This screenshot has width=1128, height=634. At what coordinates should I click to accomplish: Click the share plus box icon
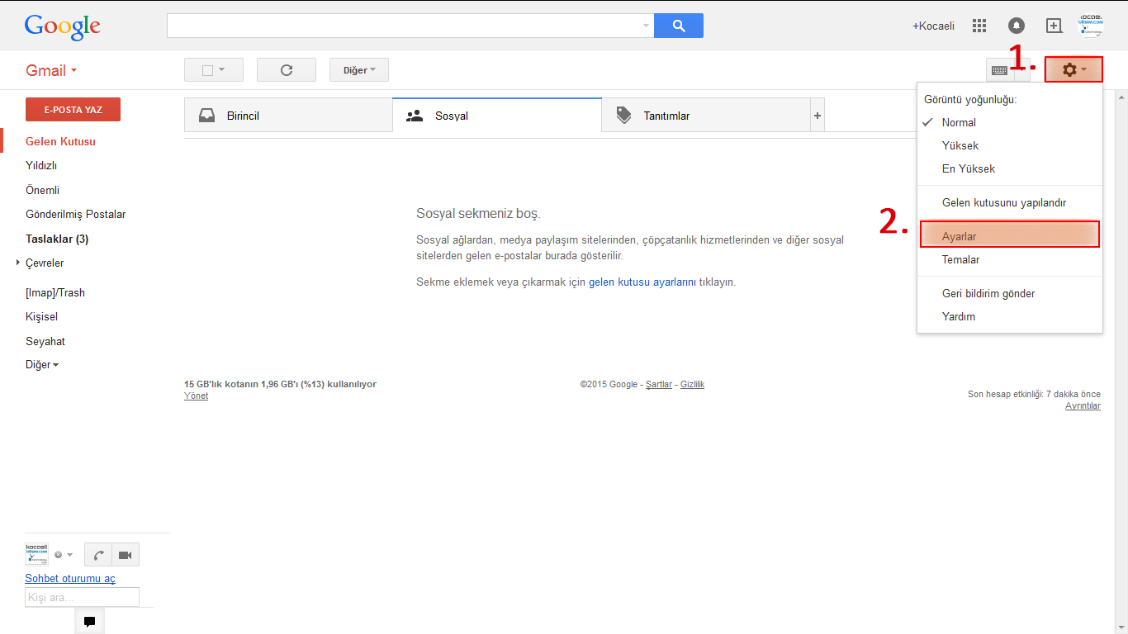point(1053,26)
